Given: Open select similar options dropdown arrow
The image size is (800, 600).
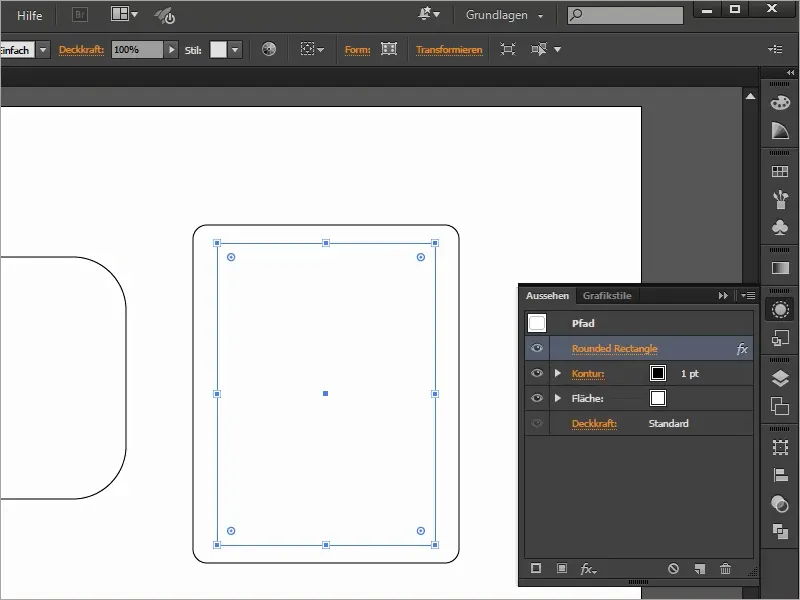Looking at the screenshot, I should (x=557, y=49).
